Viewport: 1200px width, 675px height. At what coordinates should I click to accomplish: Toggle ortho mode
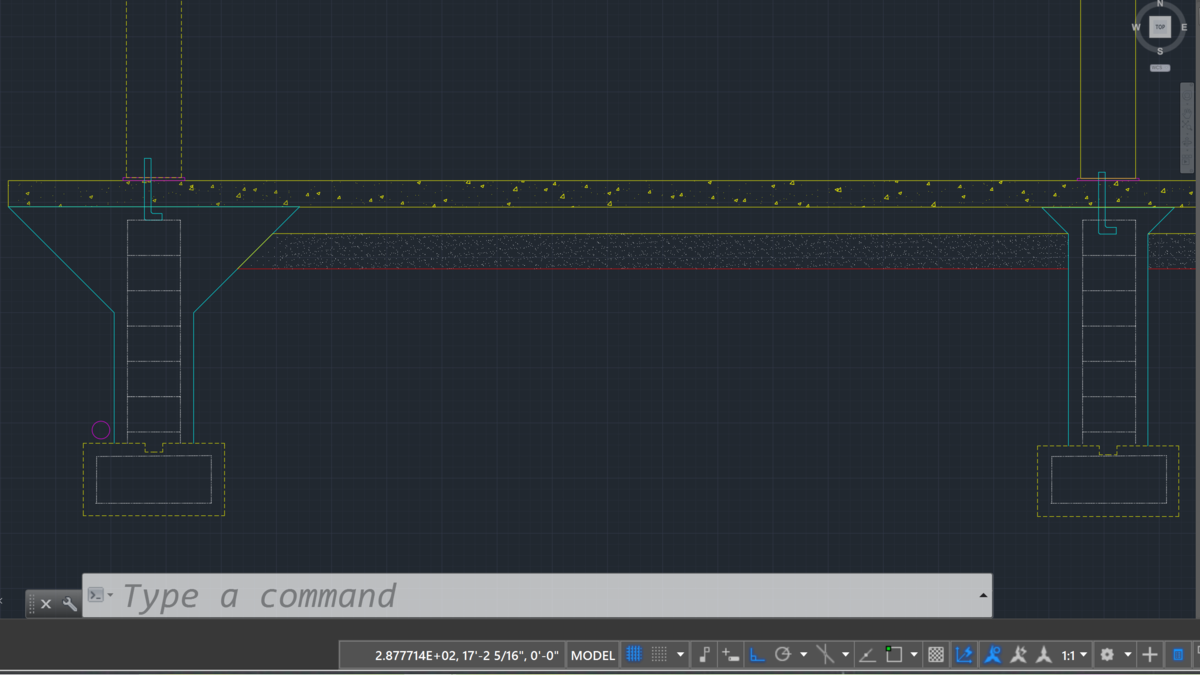point(757,655)
